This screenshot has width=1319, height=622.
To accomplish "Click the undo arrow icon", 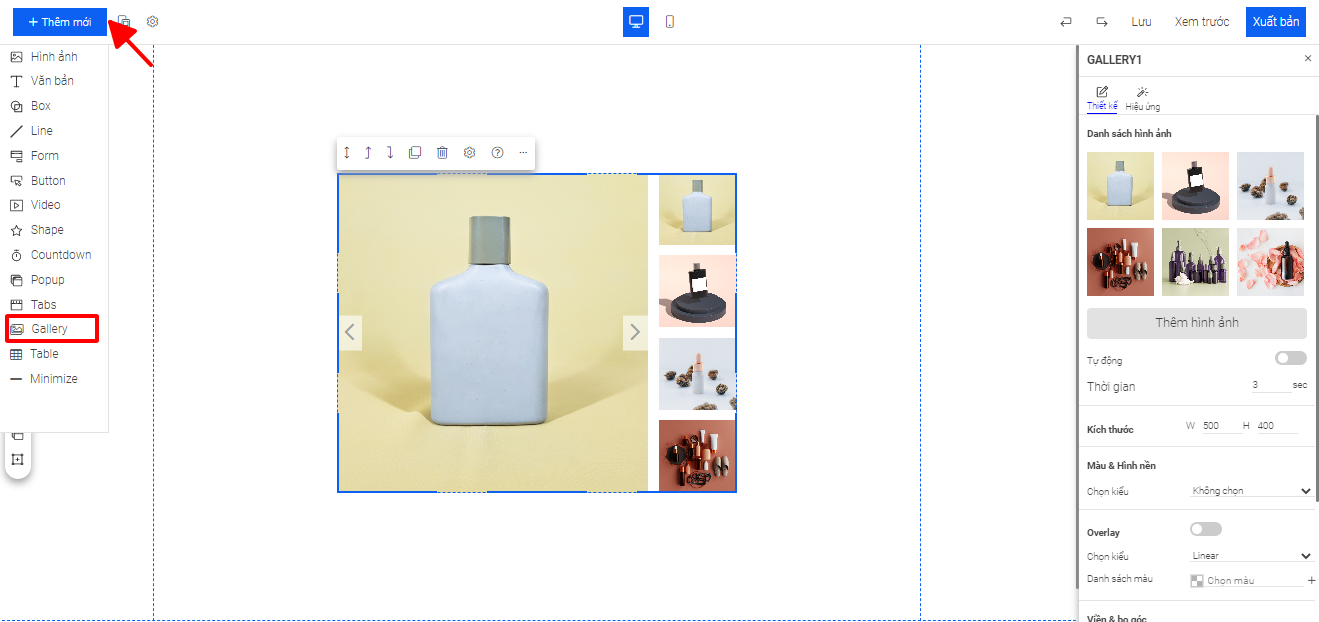I will (1066, 22).
